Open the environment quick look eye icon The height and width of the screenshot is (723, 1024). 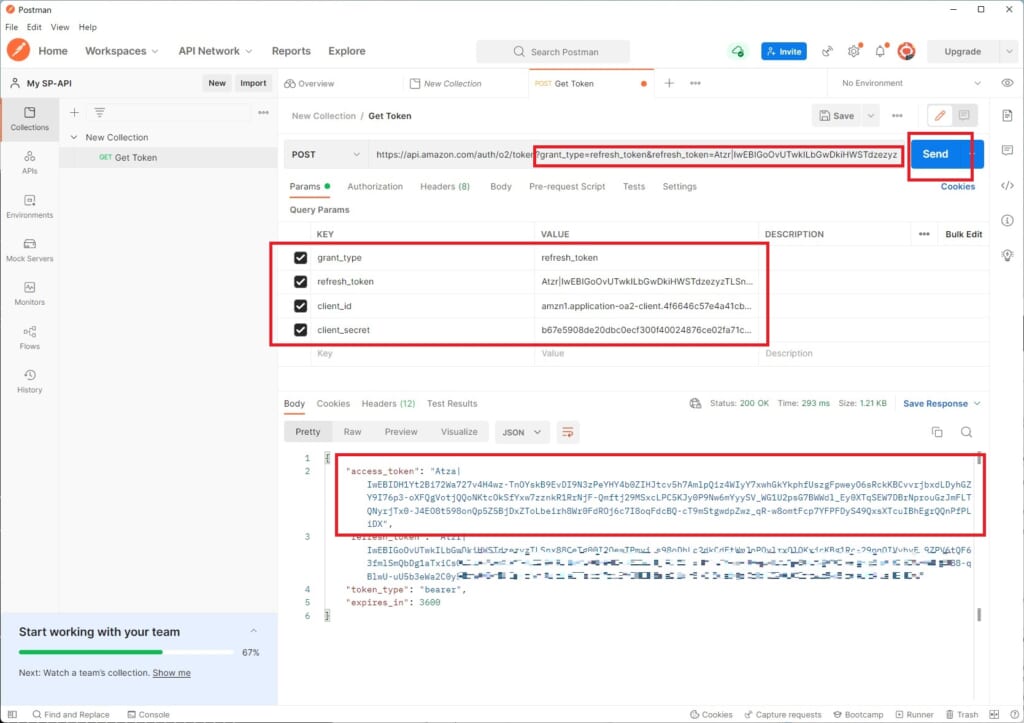[1007, 83]
